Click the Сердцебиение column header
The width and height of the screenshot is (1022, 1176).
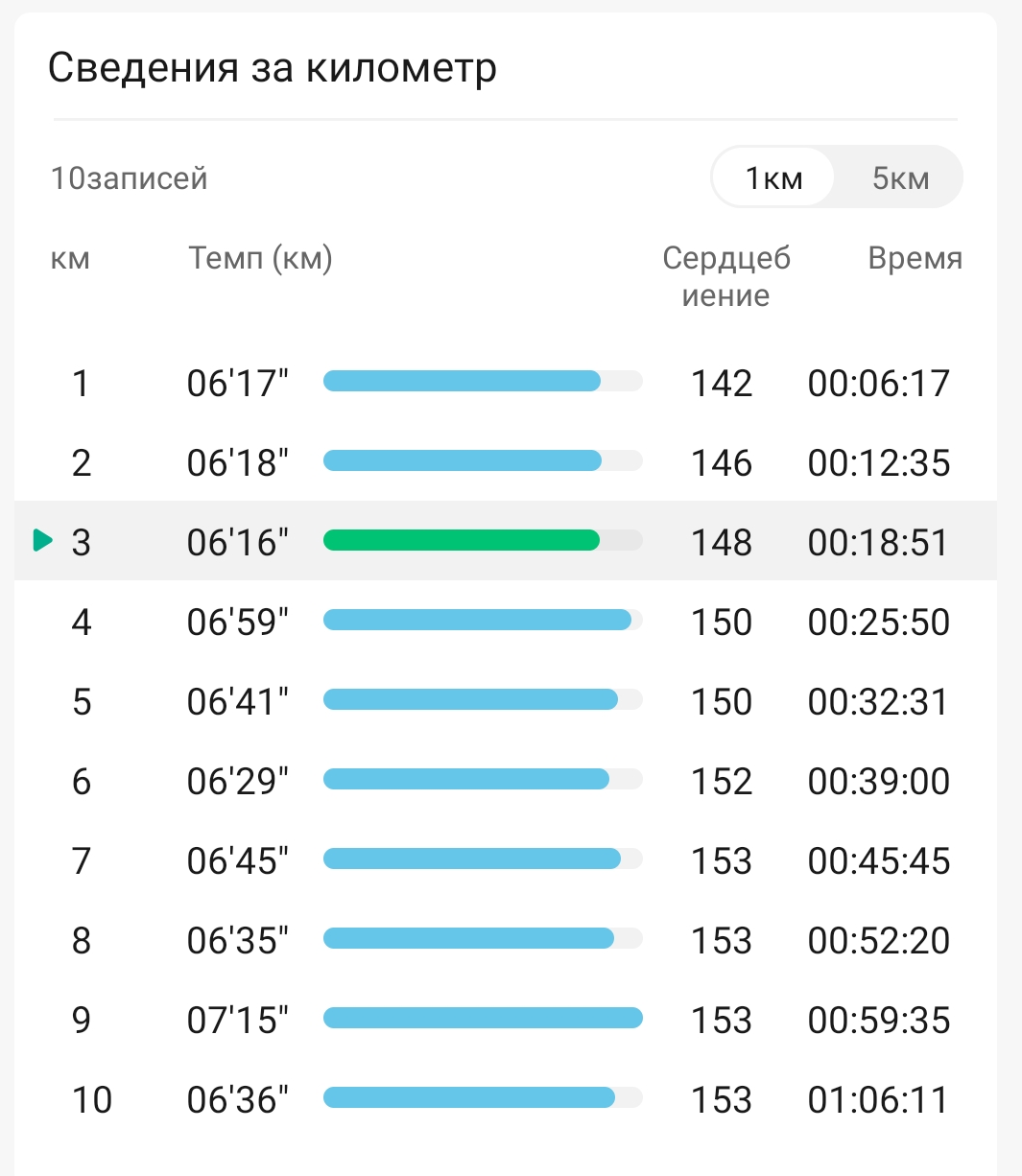[726, 276]
